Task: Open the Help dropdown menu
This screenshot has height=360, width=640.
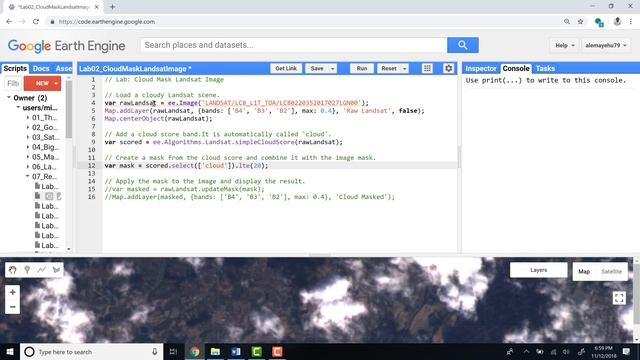Action: [565, 45]
